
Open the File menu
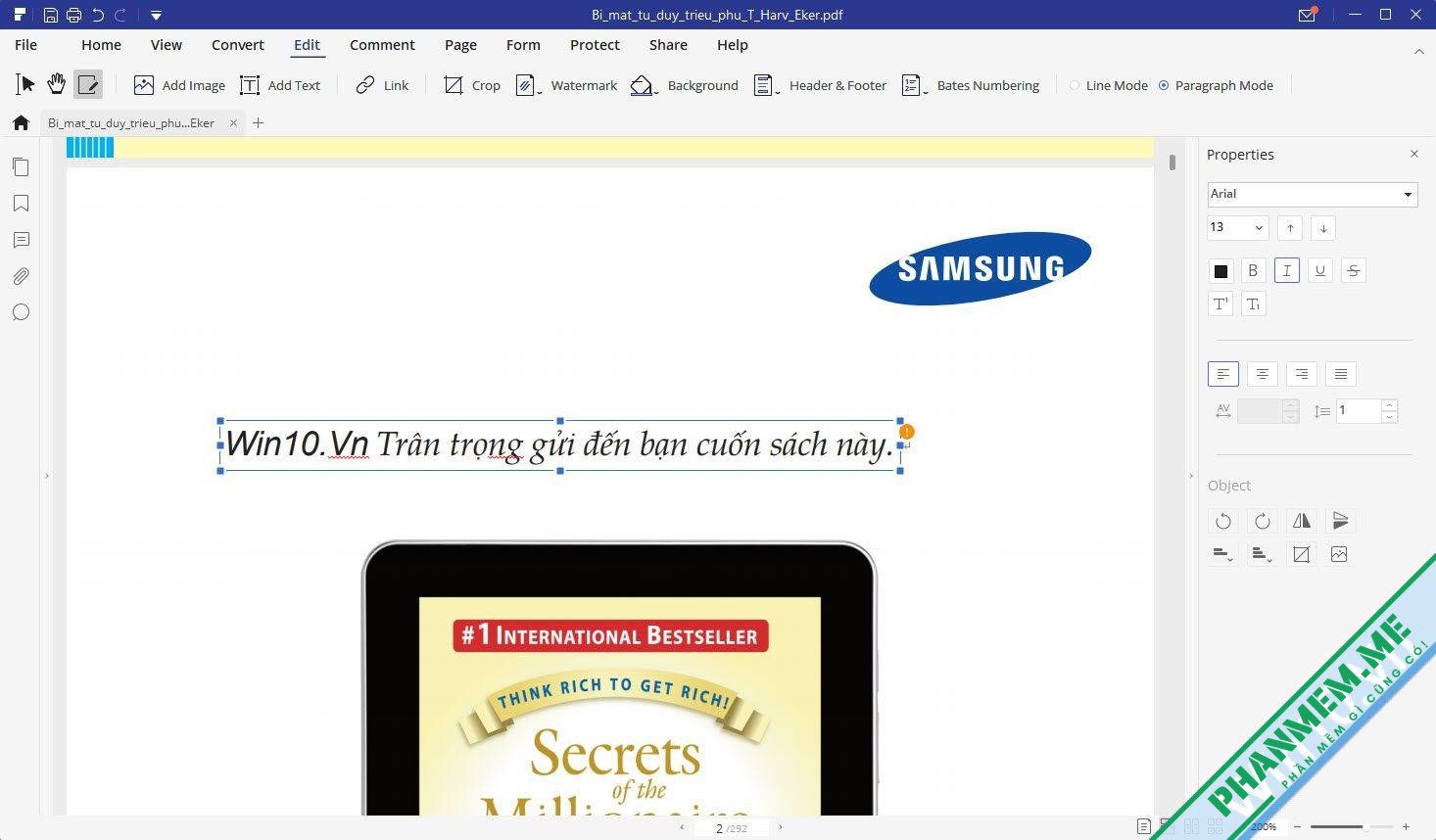point(26,45)
